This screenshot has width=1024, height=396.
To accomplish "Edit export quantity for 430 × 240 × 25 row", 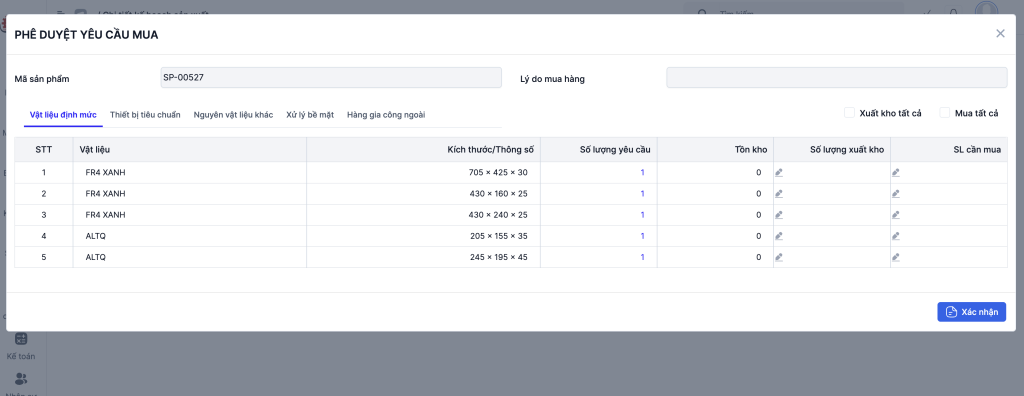I will point(778,215).
